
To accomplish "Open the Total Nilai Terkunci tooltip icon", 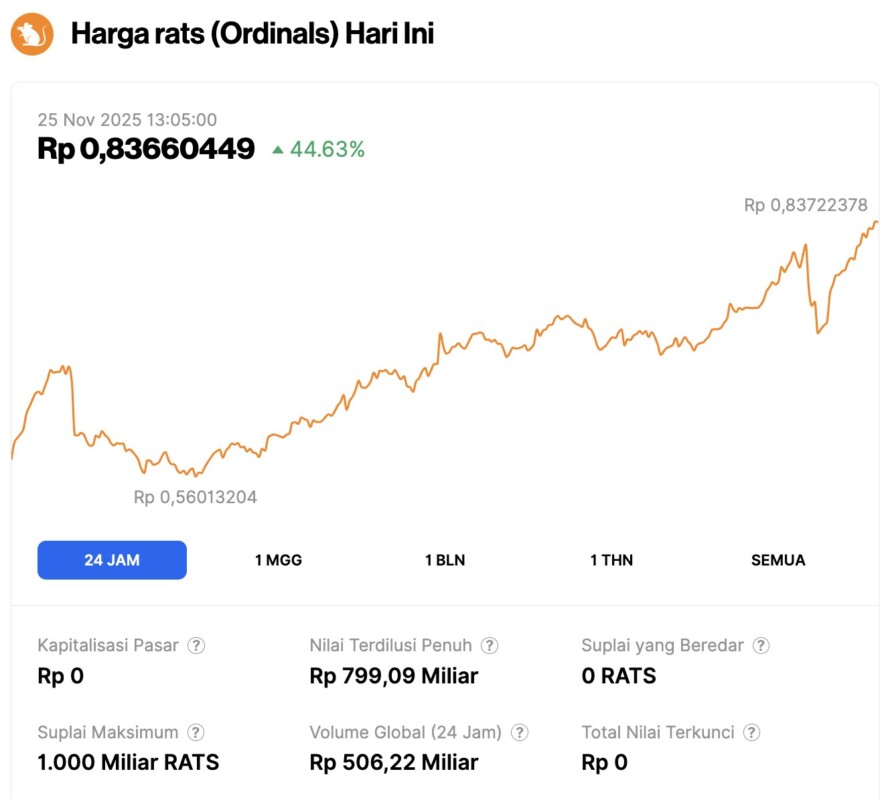I will tap(752, 731).
